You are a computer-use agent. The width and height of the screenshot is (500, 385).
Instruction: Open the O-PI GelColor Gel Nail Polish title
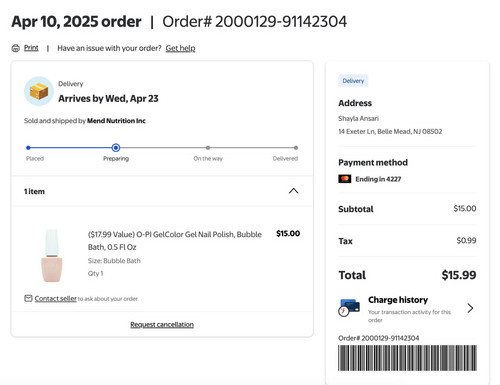click(x=175, y=241)
